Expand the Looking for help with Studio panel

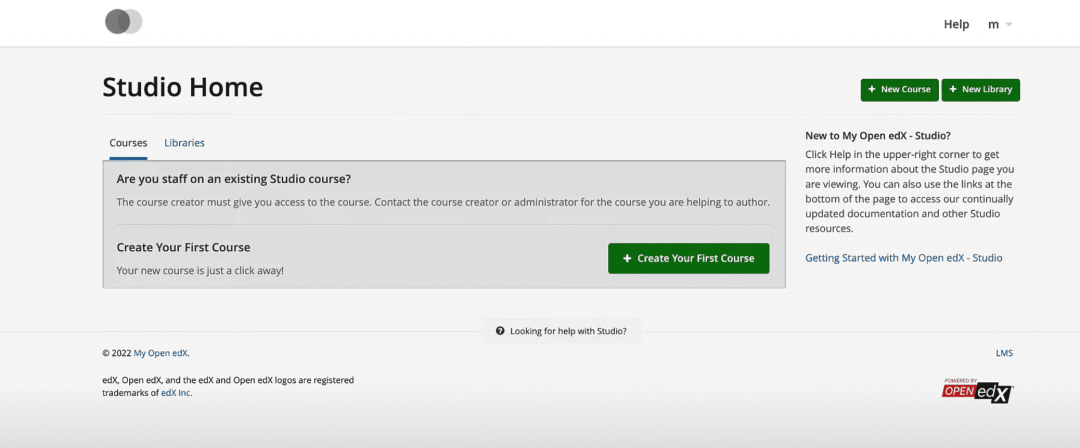(x=561, y=331)
